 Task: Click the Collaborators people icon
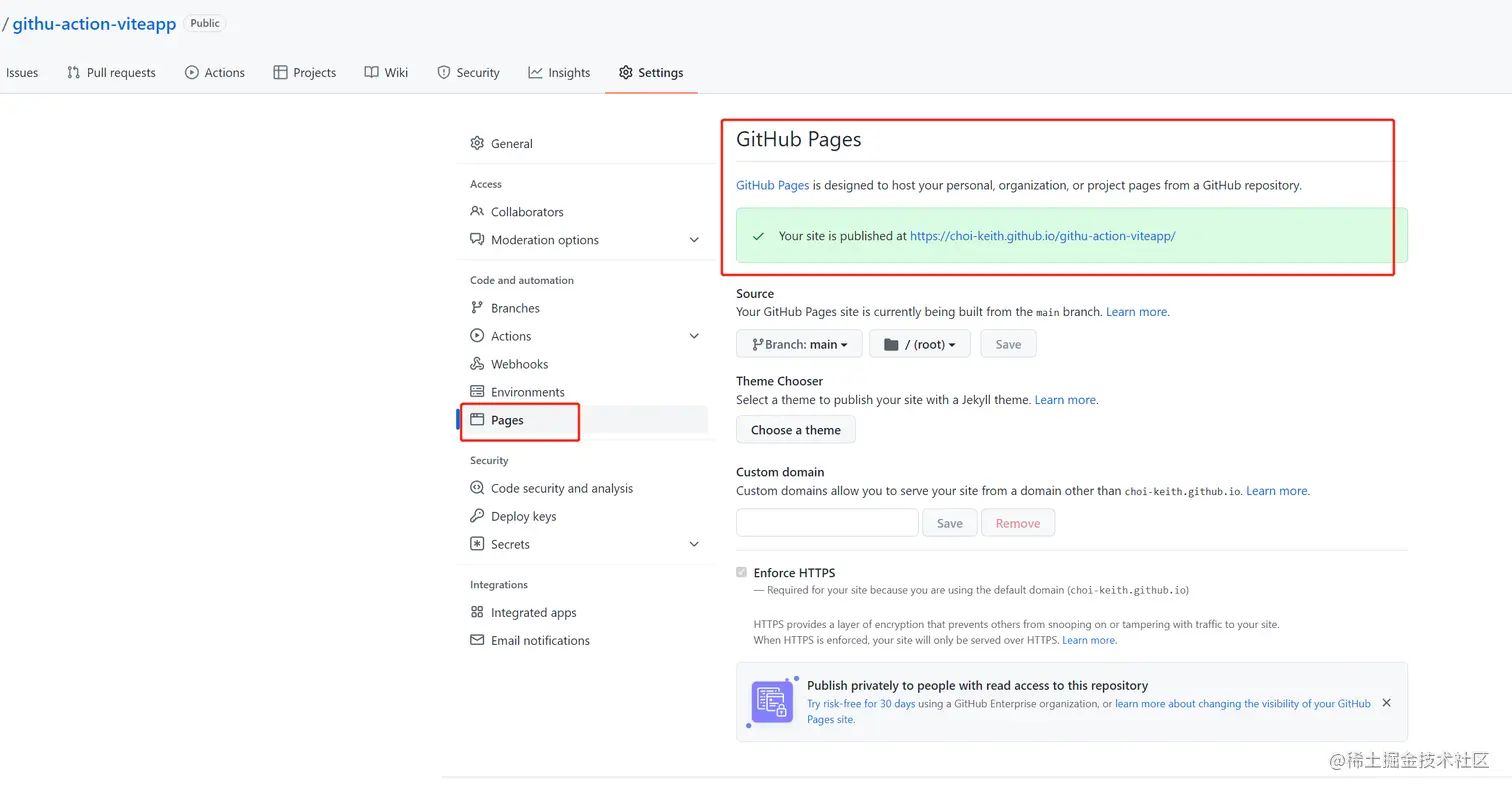pyautogui.click(x=477, y=211)
